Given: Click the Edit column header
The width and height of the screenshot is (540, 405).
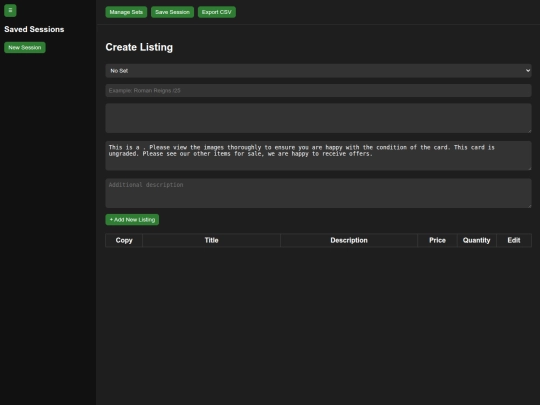Looking at the screenshot, I should pos(514,240).
